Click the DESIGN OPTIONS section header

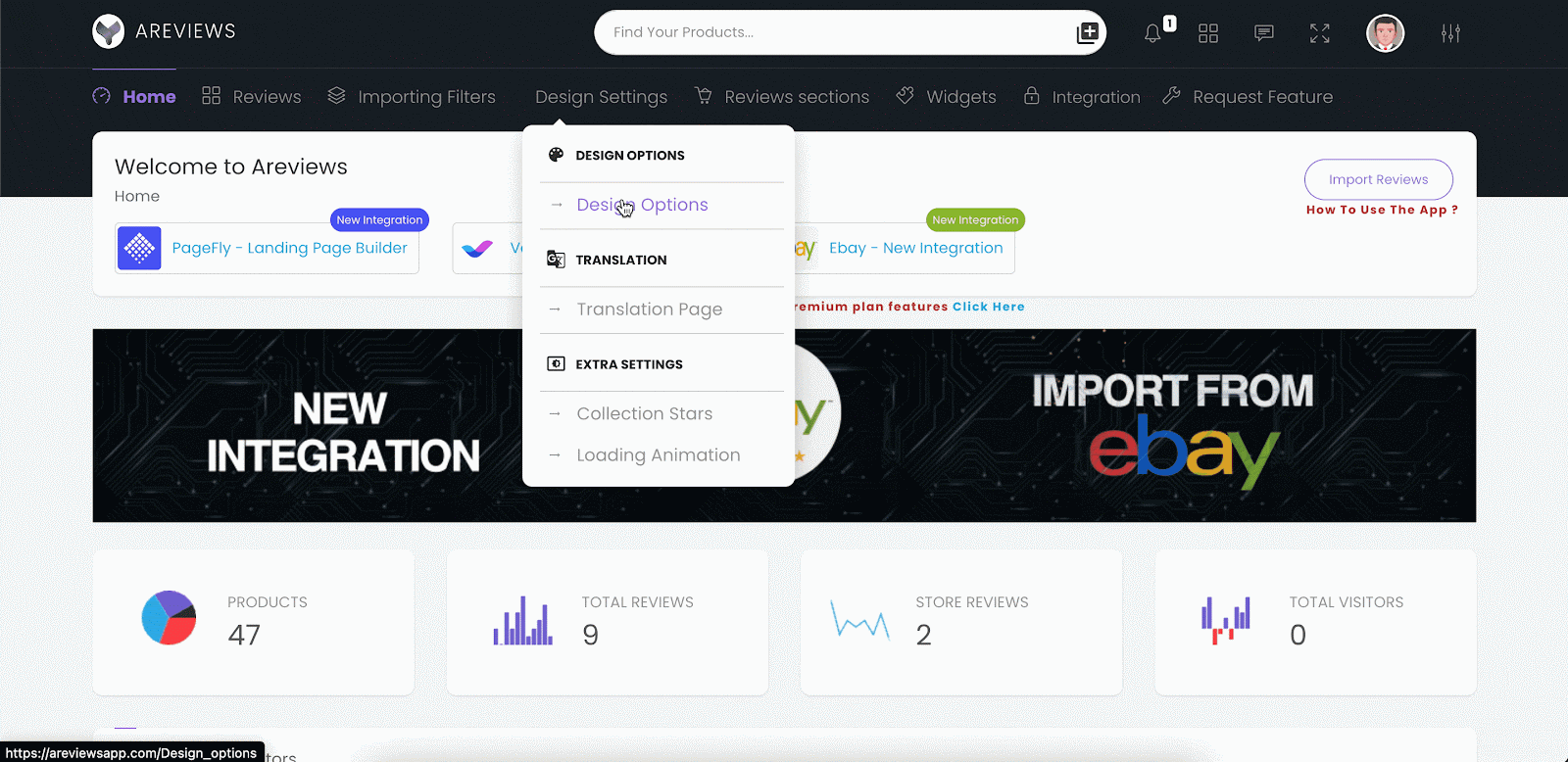[x=630, y=155]
